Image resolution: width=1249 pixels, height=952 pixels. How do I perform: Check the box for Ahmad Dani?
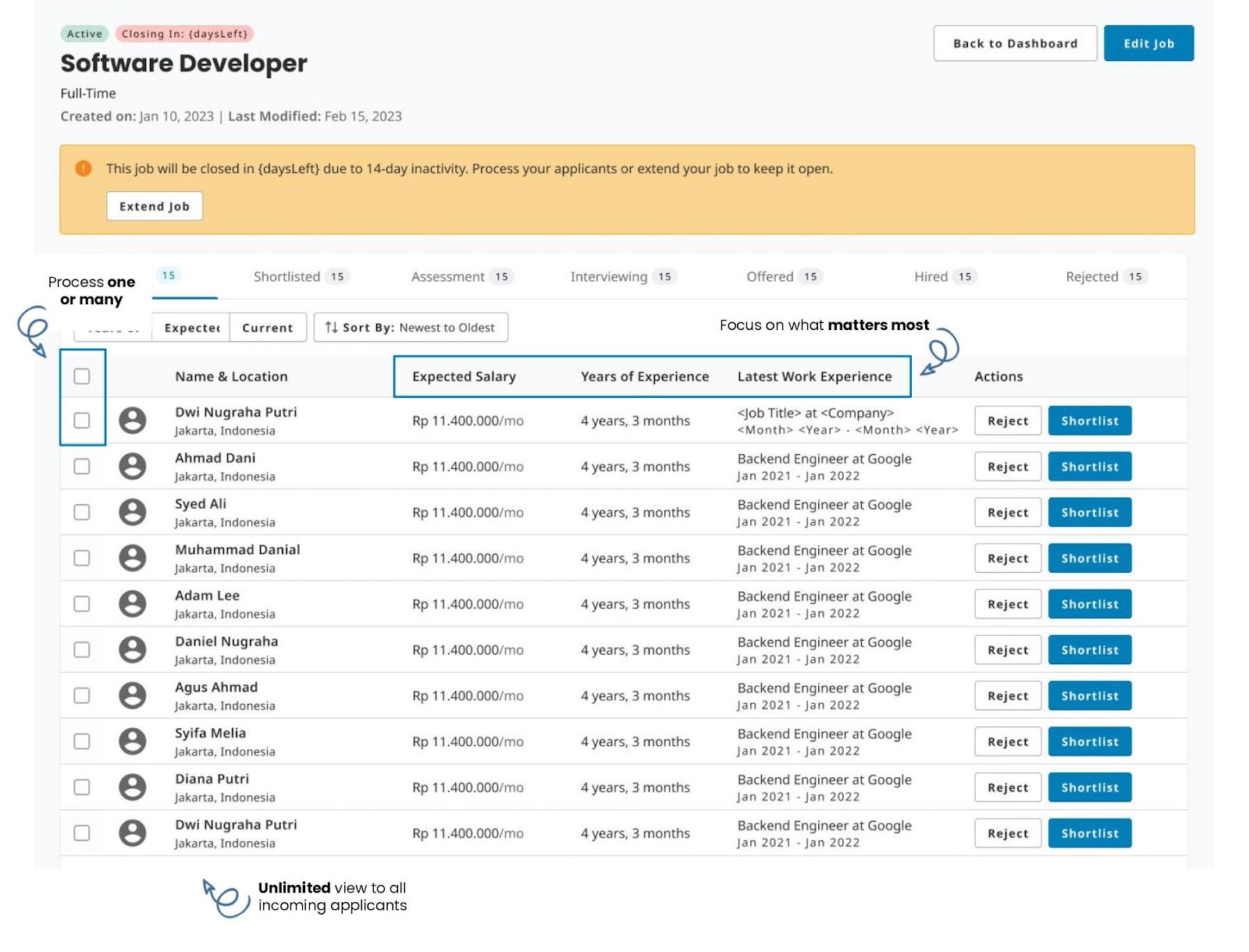pyautogui.click(x=82, y=467)
